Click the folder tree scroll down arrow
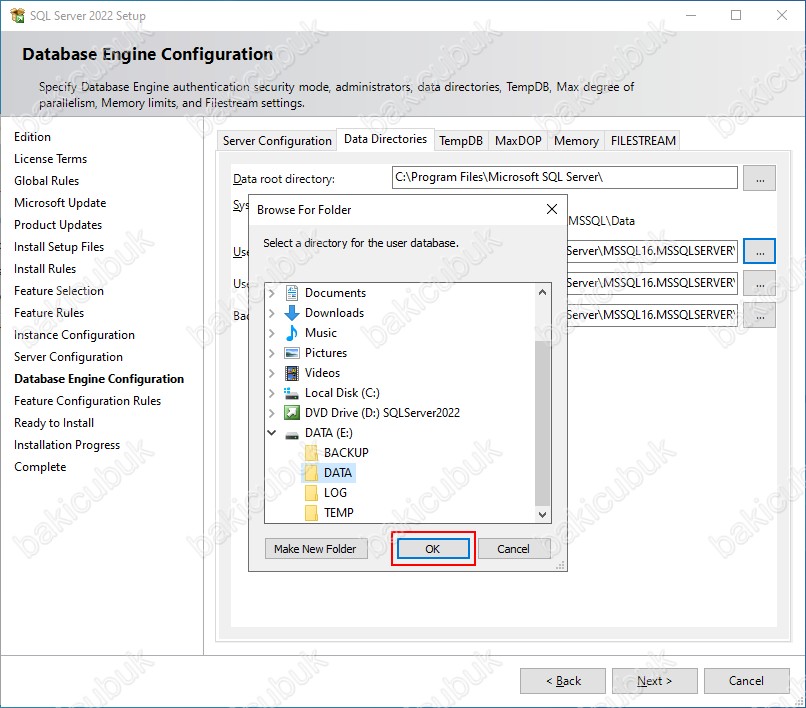This screenshot has height=708, width=806. pos(542,514)
